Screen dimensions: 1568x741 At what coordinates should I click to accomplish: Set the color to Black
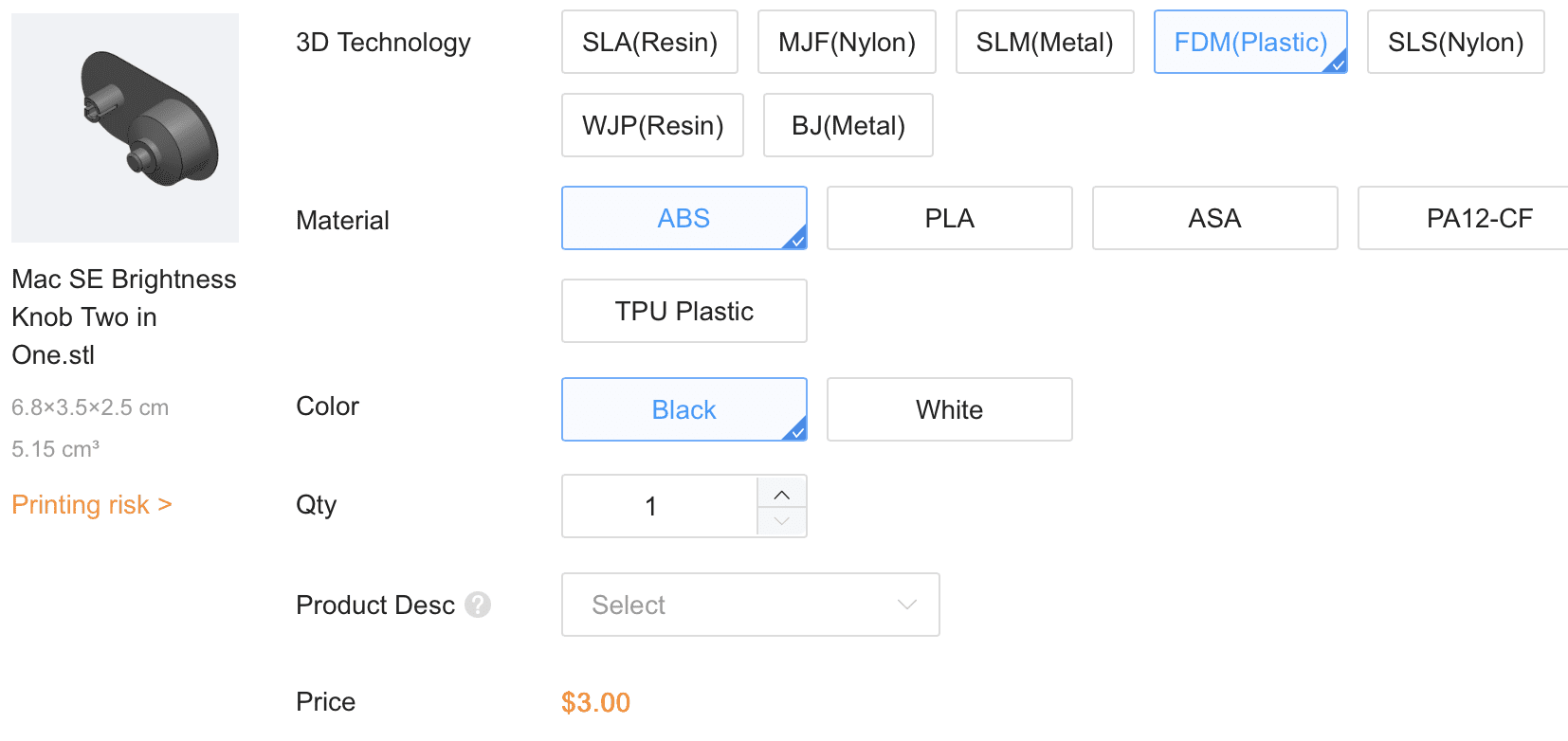coord(684,409)
